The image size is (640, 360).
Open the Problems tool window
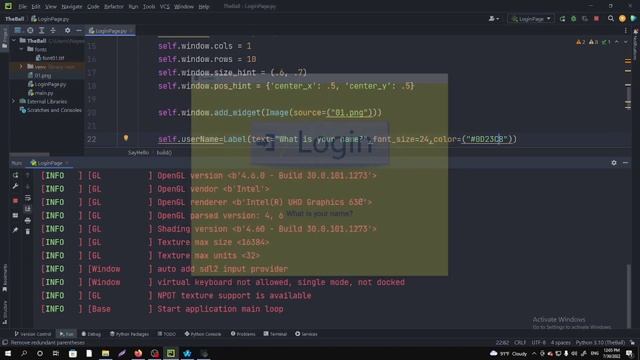[243, 334]
